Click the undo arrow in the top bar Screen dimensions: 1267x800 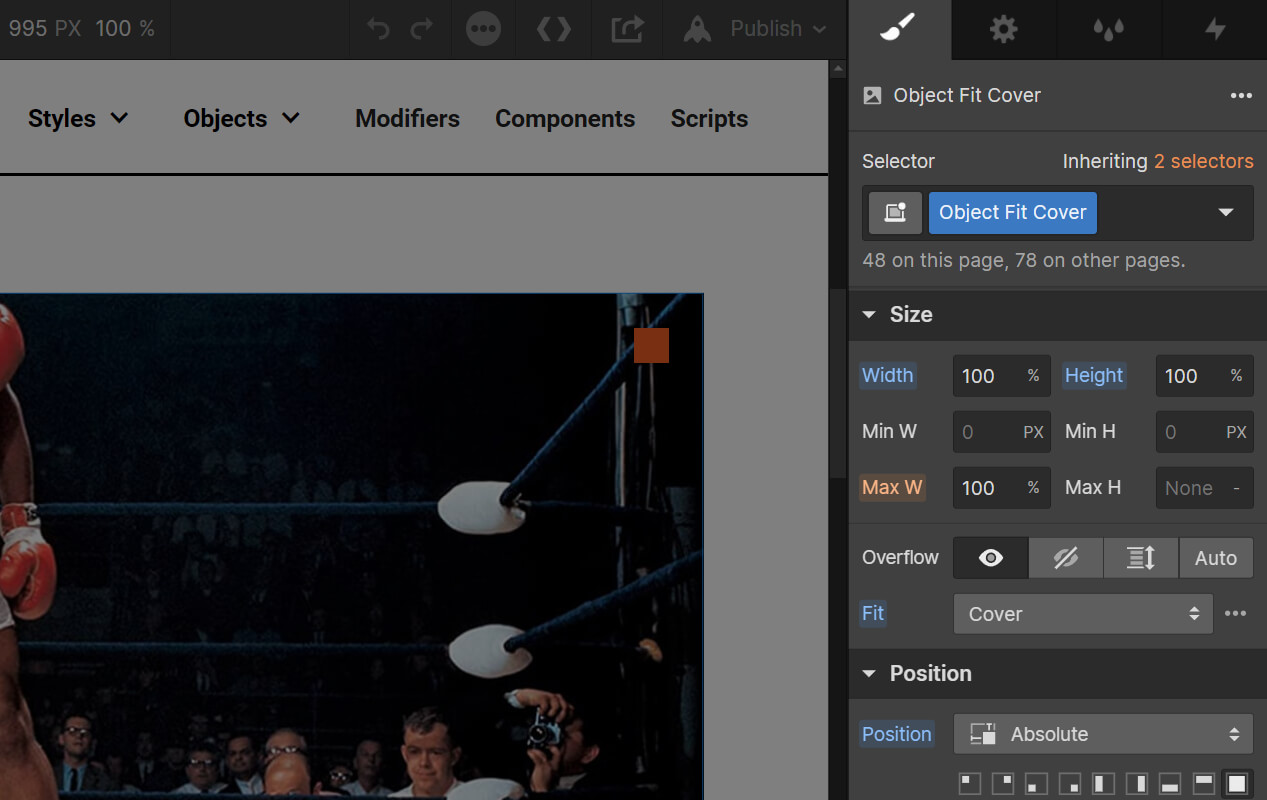click(378, 29)
